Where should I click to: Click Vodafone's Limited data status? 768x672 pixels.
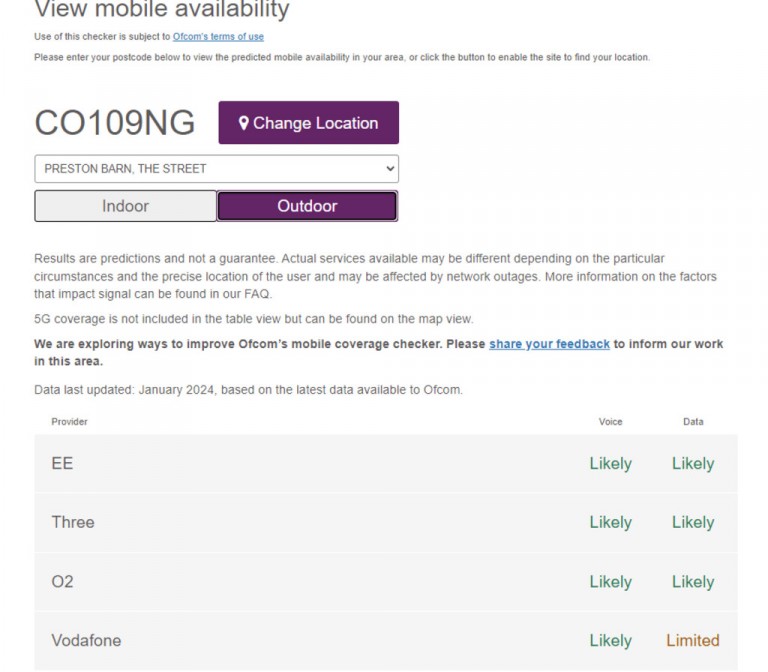[693, 640]
